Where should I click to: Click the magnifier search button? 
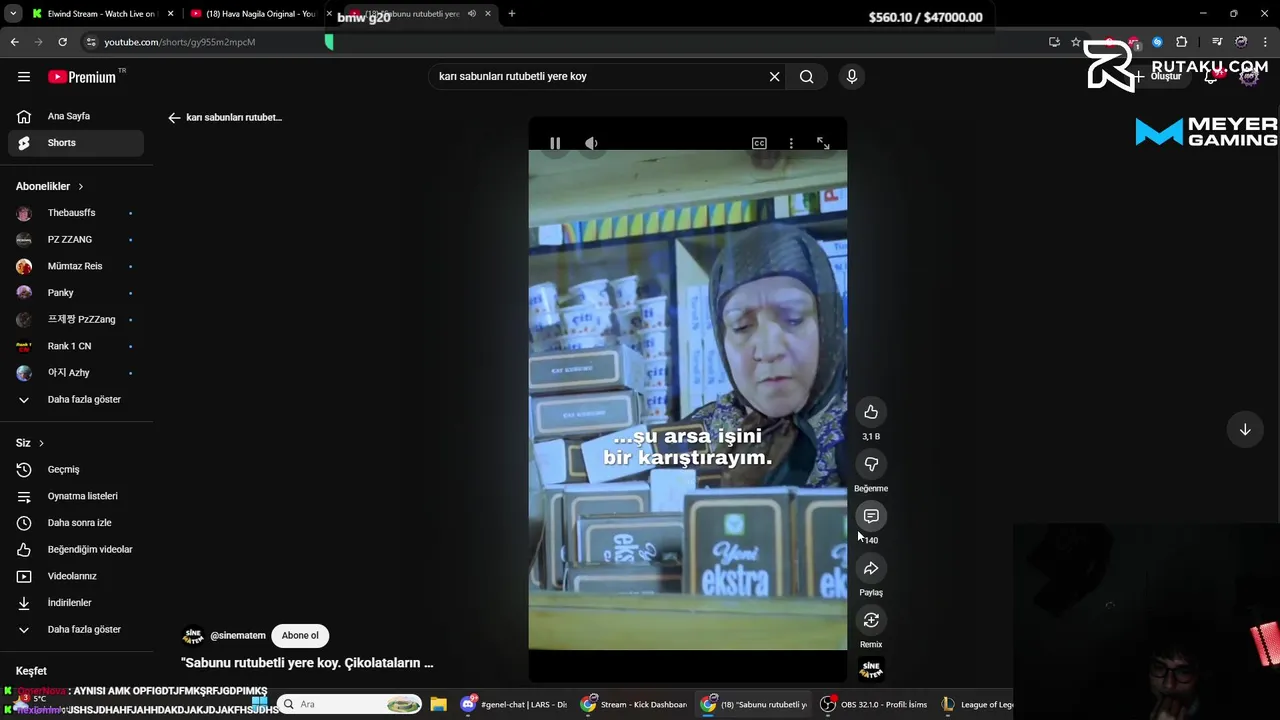(x=806, y=76)
